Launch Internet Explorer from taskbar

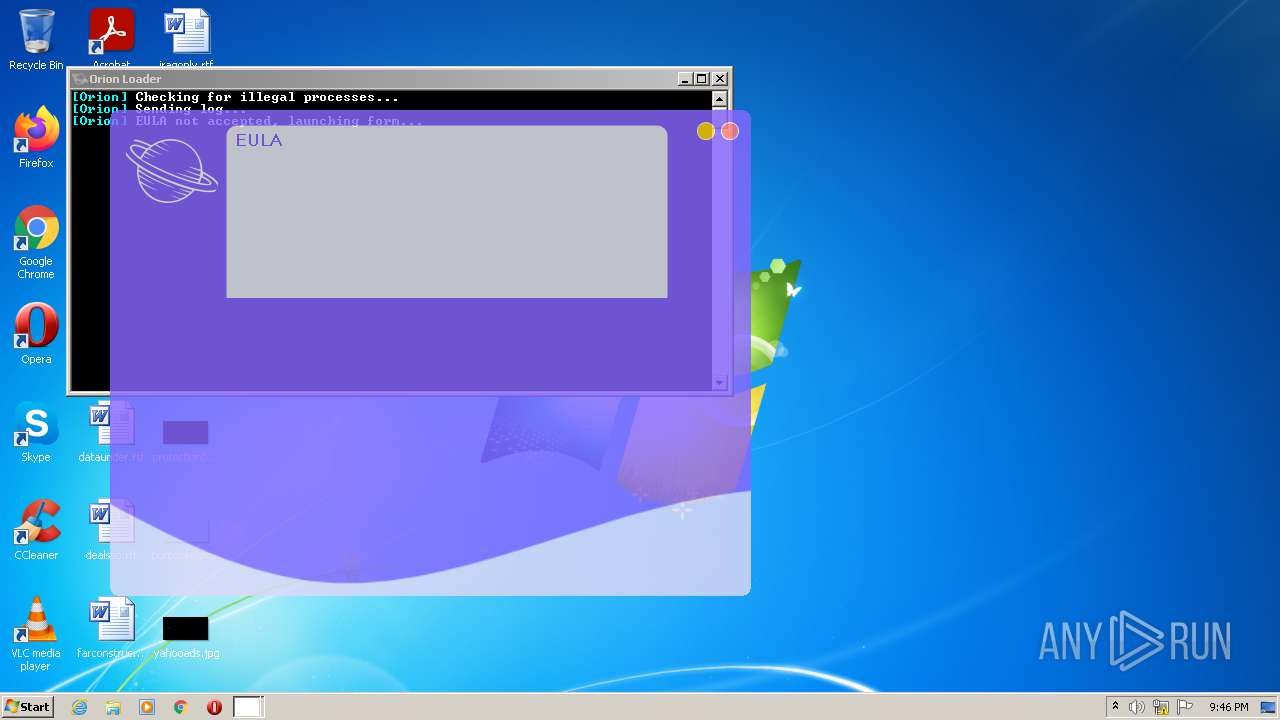(79, 707)
